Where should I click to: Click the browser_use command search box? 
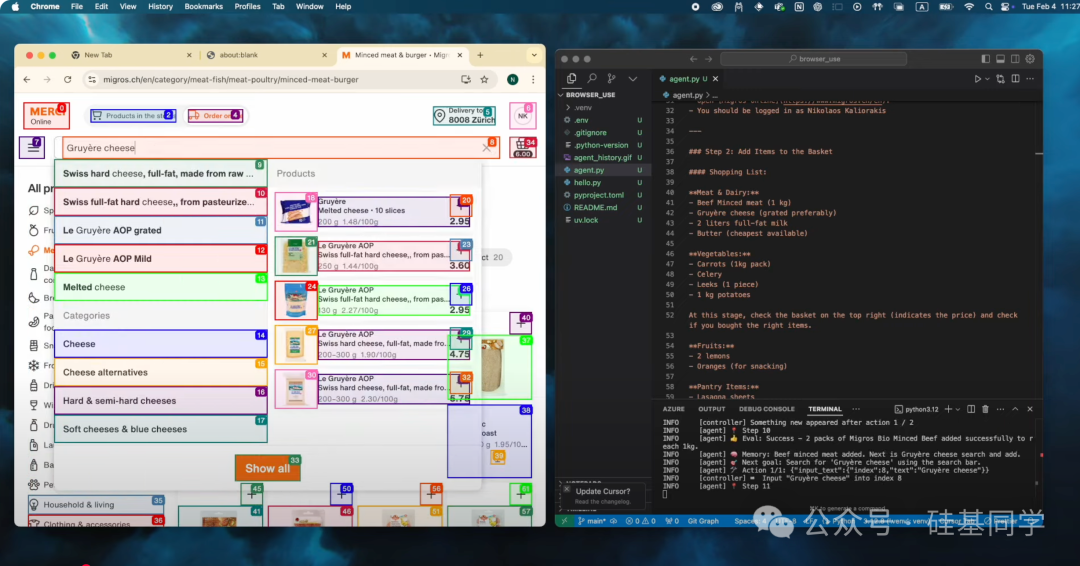click(x=813, y=59)
